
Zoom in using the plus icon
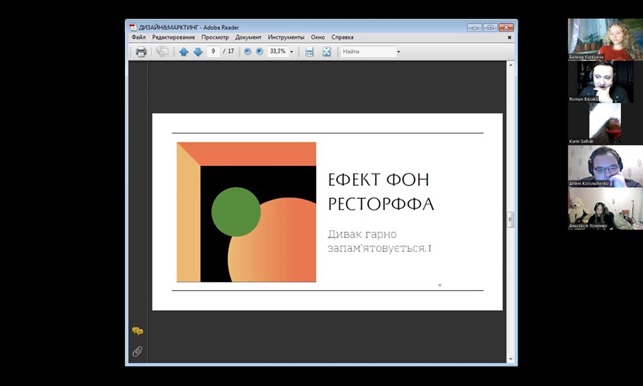259,52
